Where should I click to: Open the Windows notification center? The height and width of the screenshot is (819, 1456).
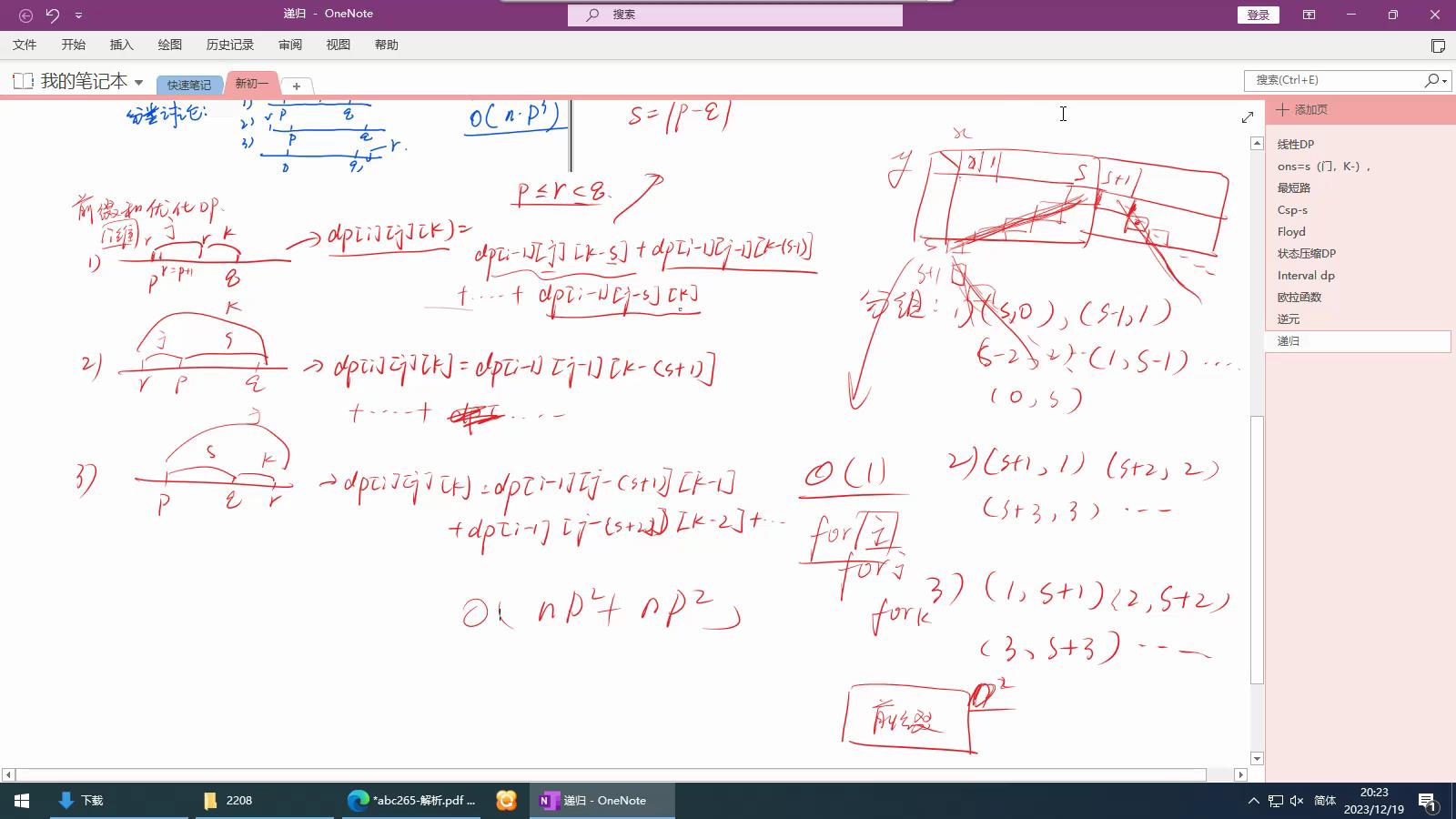(1427, 802)
